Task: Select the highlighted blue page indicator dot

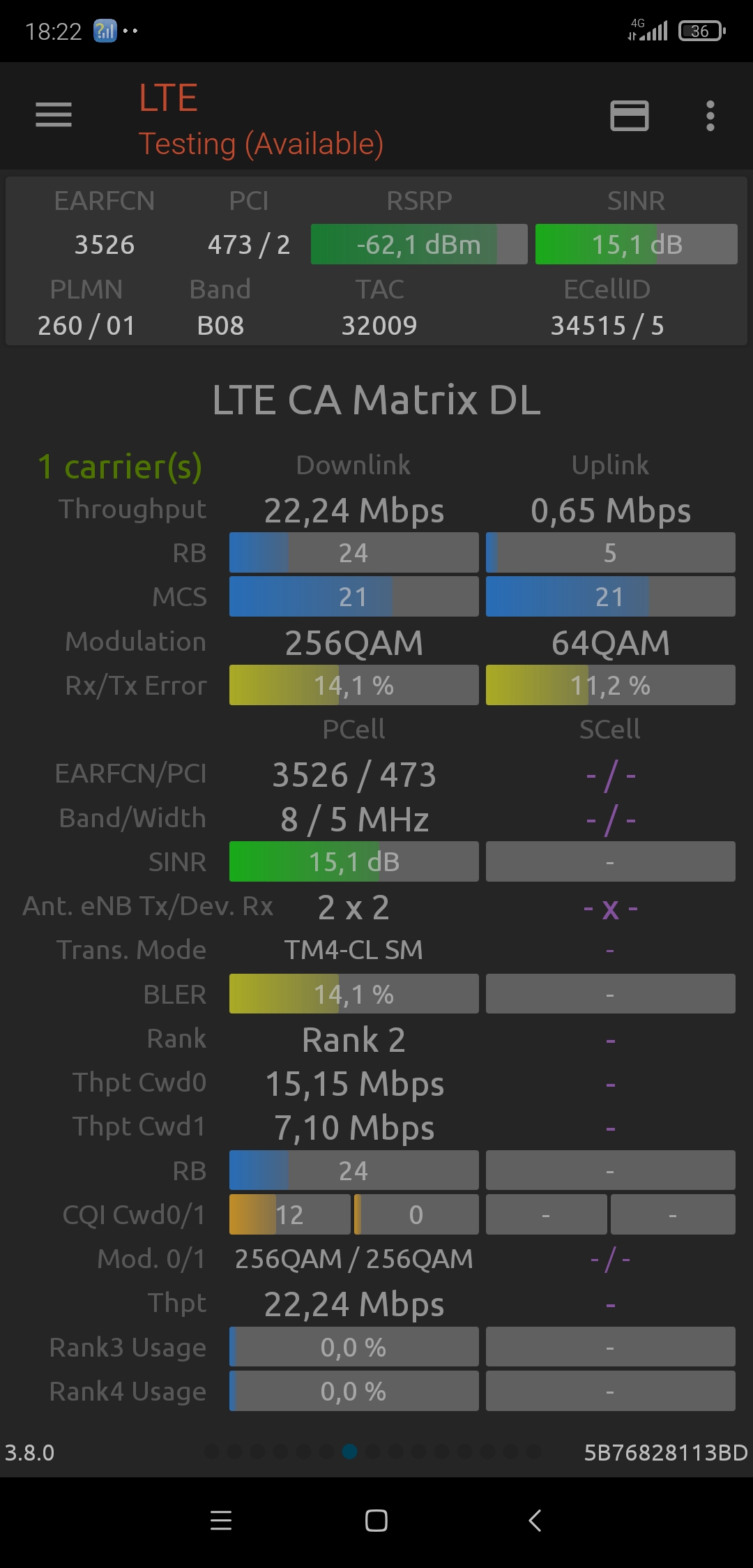Action: (x=350, y=1452)
